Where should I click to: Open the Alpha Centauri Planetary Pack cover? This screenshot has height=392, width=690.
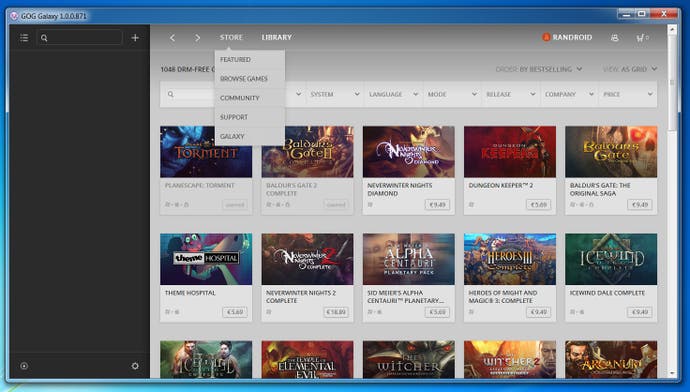point(408,259)
